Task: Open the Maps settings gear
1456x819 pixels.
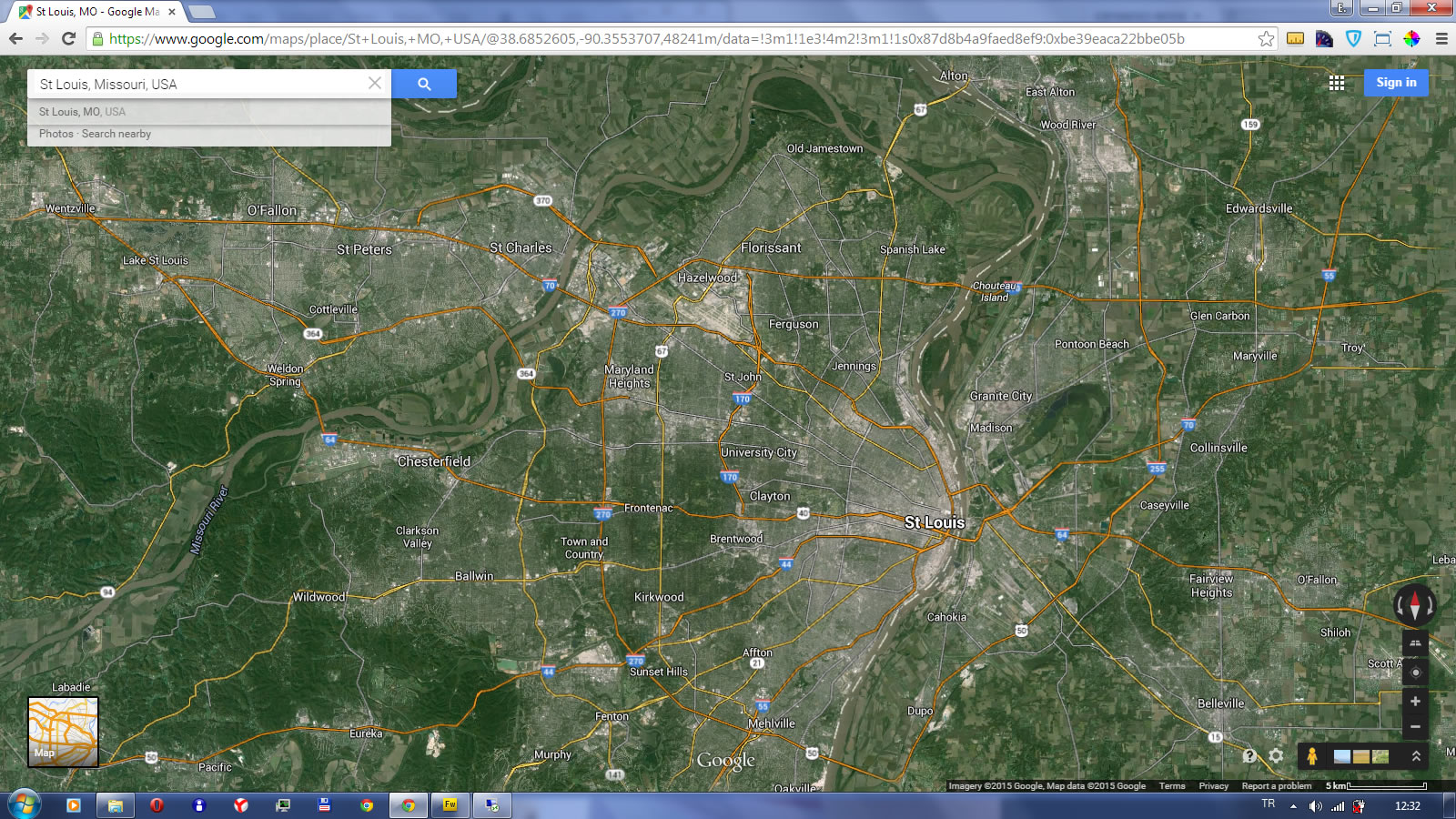Action: (1276, 756)
